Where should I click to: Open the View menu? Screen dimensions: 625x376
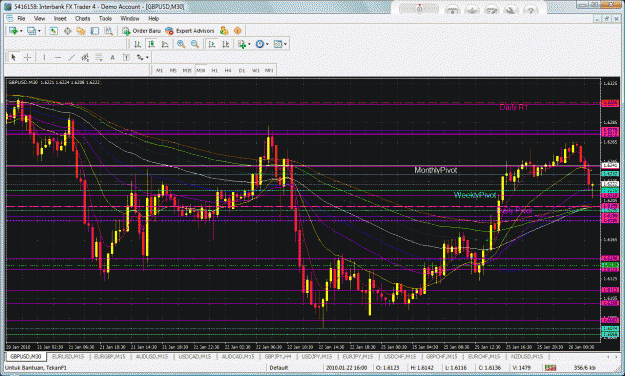pos(39,18)
